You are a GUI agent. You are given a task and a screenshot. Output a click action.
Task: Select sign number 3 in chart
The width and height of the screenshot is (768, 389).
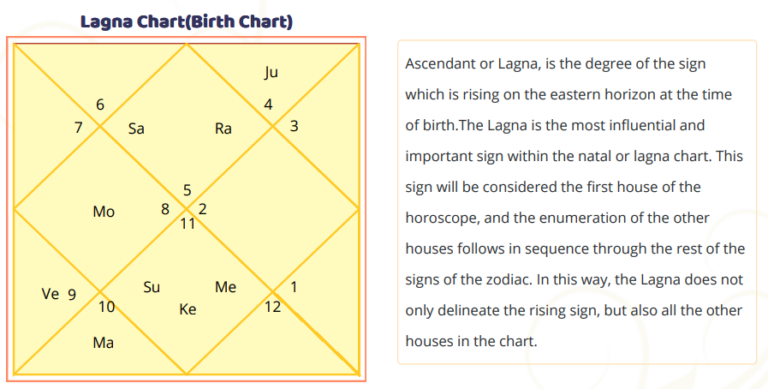[294, 126]
